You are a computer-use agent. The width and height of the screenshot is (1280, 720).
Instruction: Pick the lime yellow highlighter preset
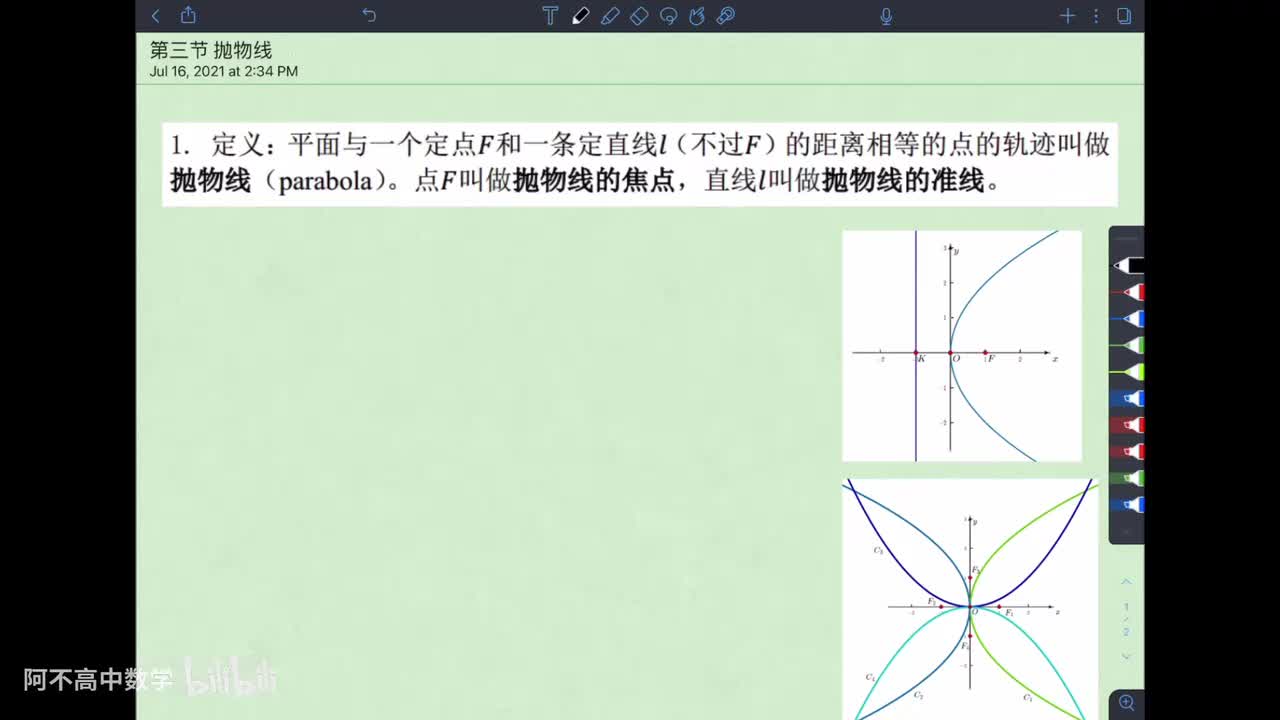(x=1128, y=372)
